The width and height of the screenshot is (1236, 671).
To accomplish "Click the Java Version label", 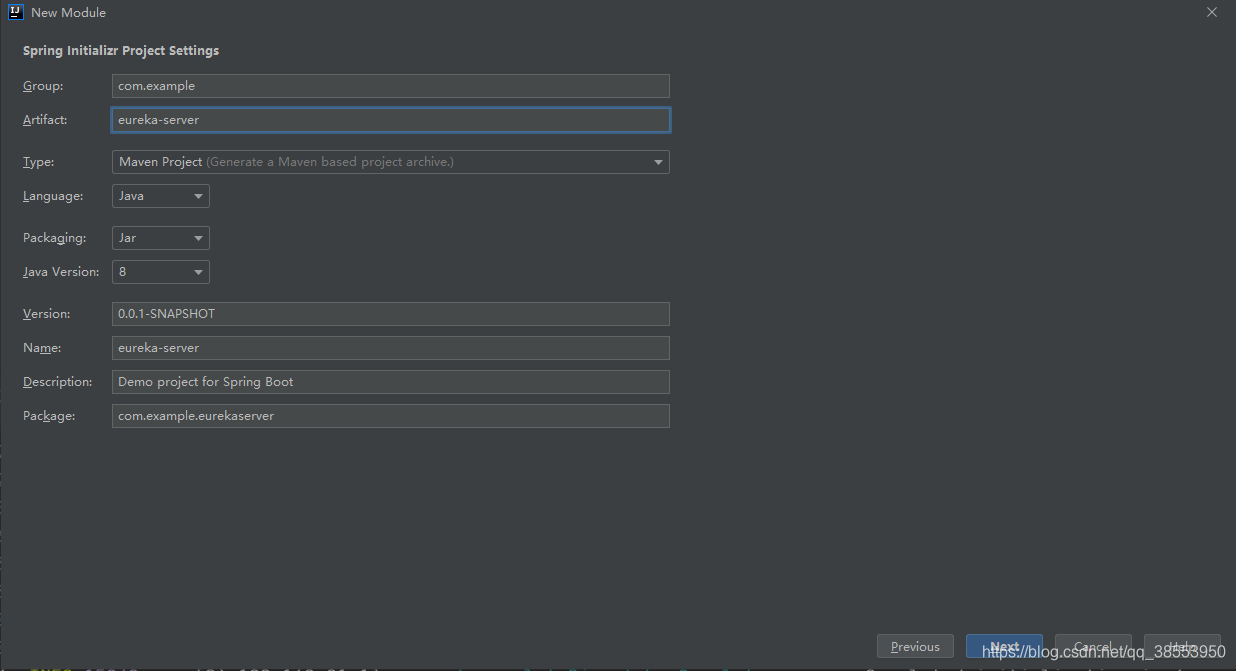I will pos(61,272).
